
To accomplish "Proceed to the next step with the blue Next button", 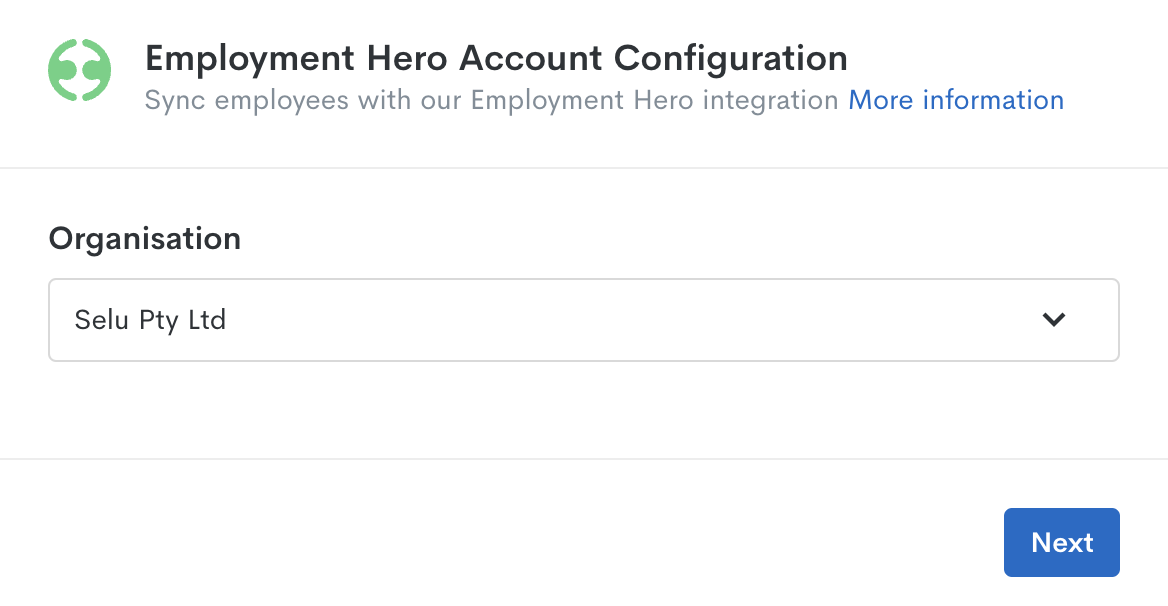I will (1061, 542).
